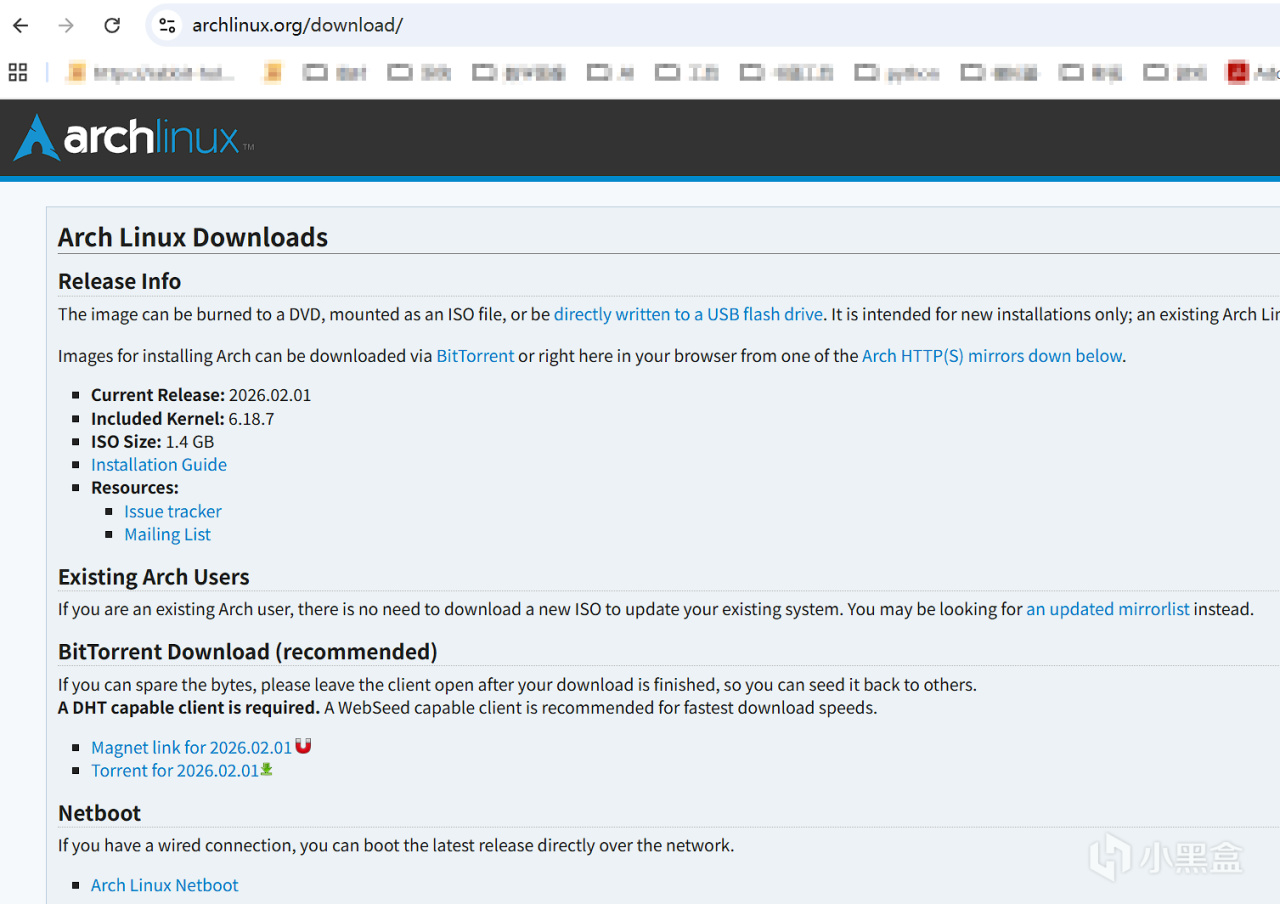Open the Arch Linux Netboot link
The width and height of the screenshot is (1280, 904).
click(165, 885)
